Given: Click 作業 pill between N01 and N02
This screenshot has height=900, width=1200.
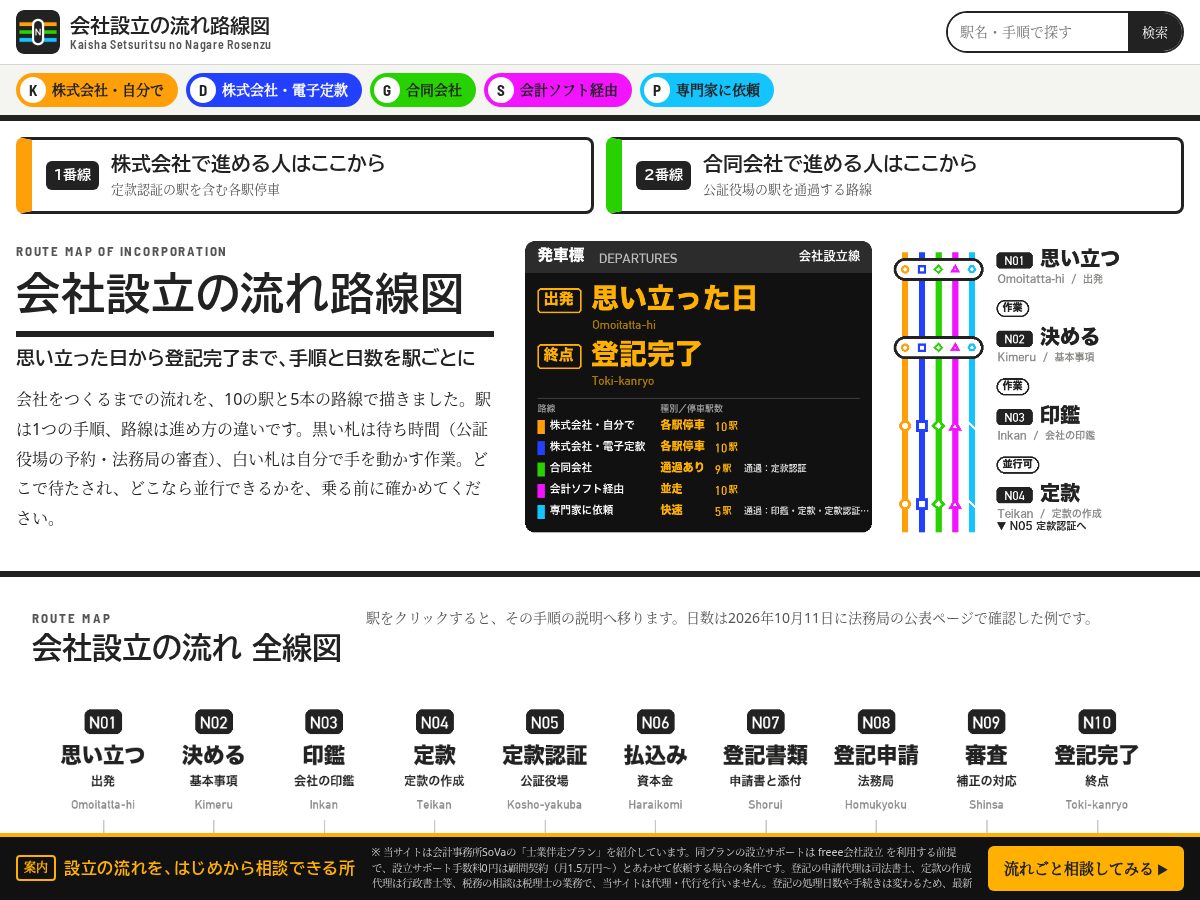Looking at the screenshot, I should click(1013, 308).
